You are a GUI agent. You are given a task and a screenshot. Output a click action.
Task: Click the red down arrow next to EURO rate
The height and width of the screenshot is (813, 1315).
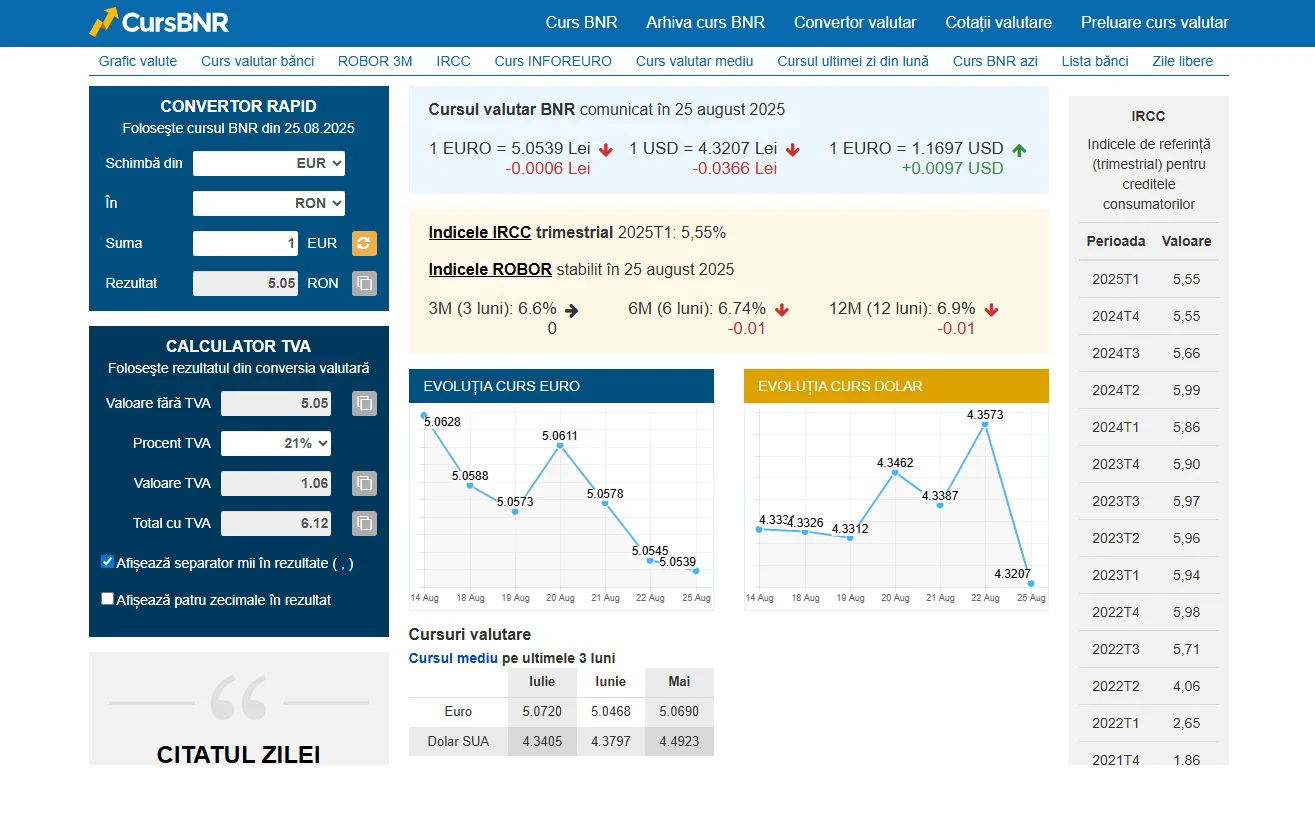606,149
